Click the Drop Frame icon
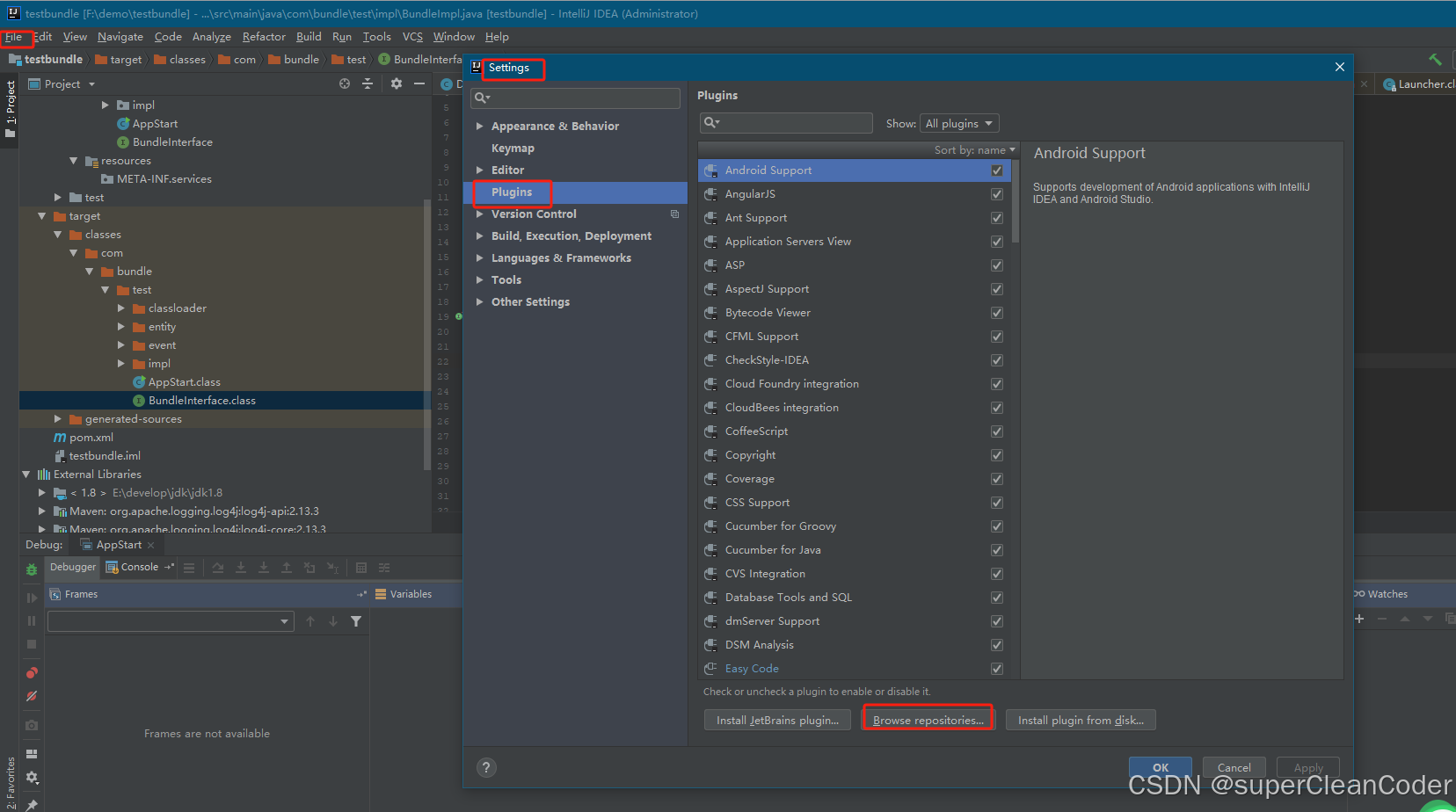The image size is (1456, 812). [x=309, y=568]
